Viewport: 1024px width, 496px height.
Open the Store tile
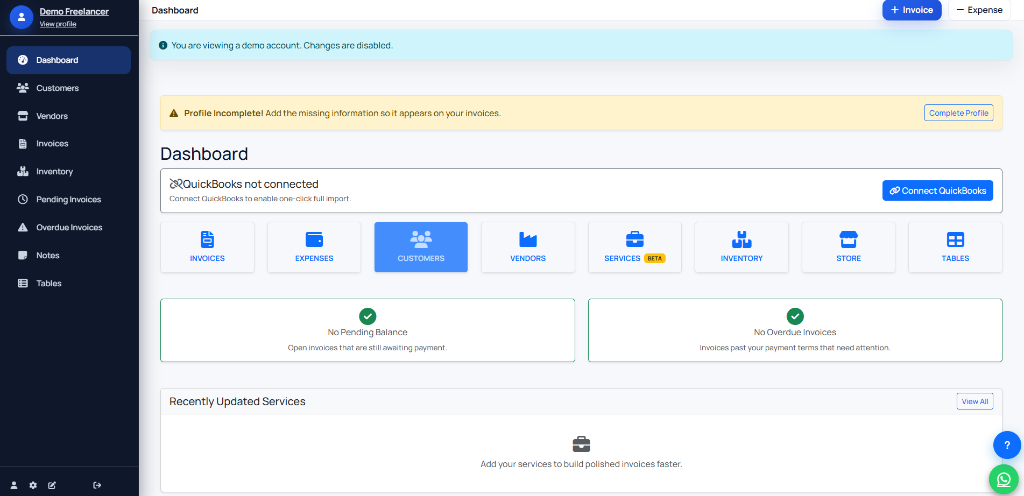tap(848, 247)
